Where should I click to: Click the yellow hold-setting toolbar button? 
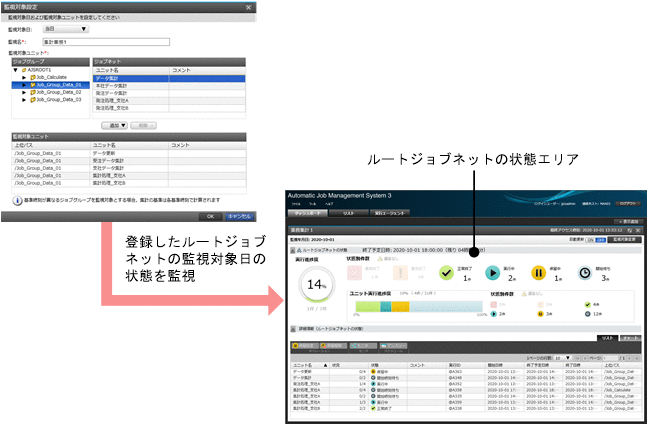coord(304,346)
